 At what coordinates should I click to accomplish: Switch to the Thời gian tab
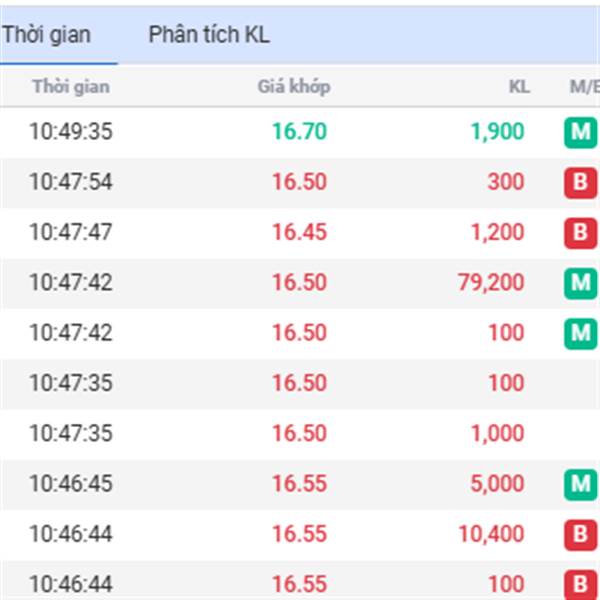[x=47, y=35]
